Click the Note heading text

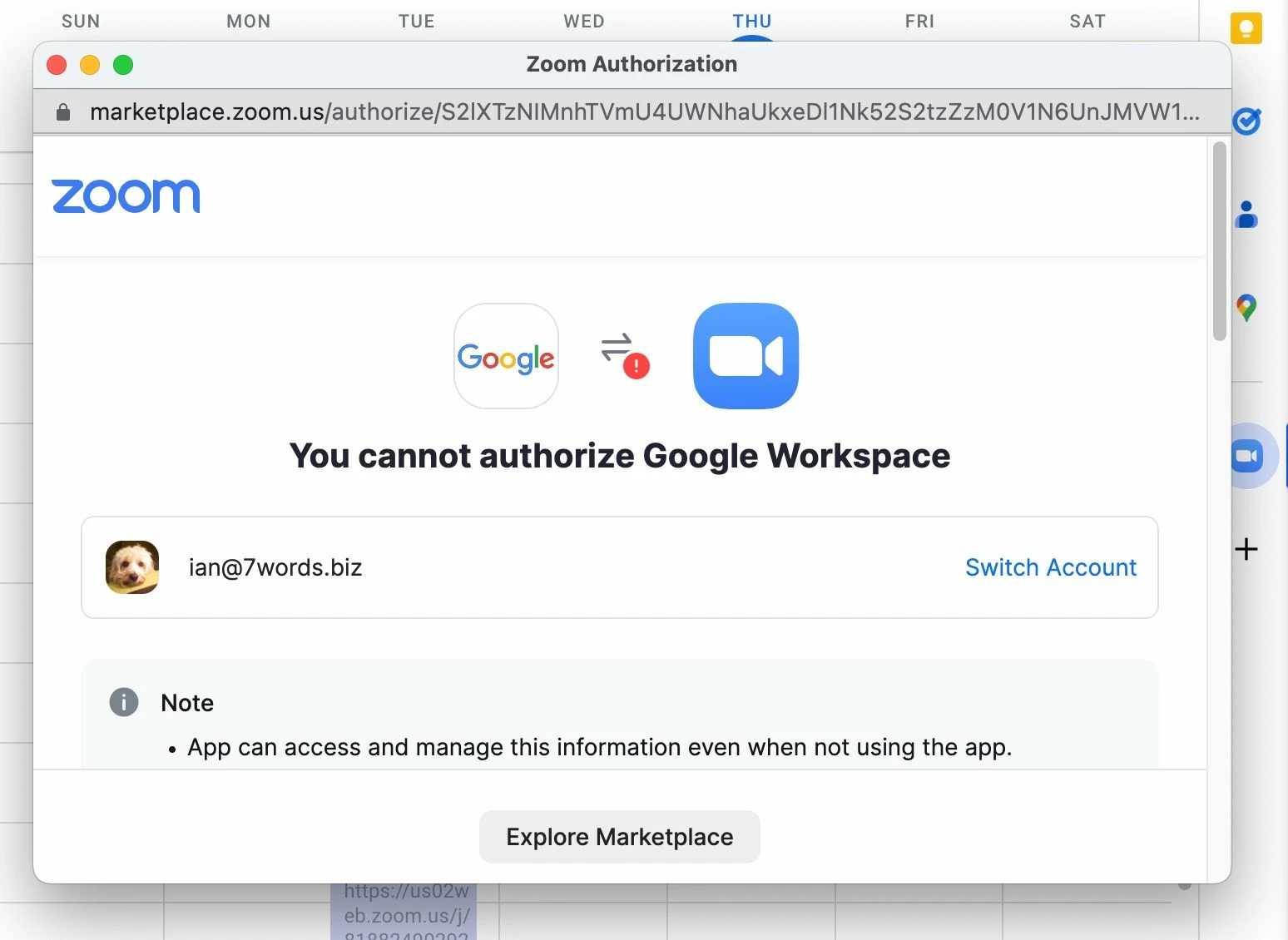click(x=187, y=703)
